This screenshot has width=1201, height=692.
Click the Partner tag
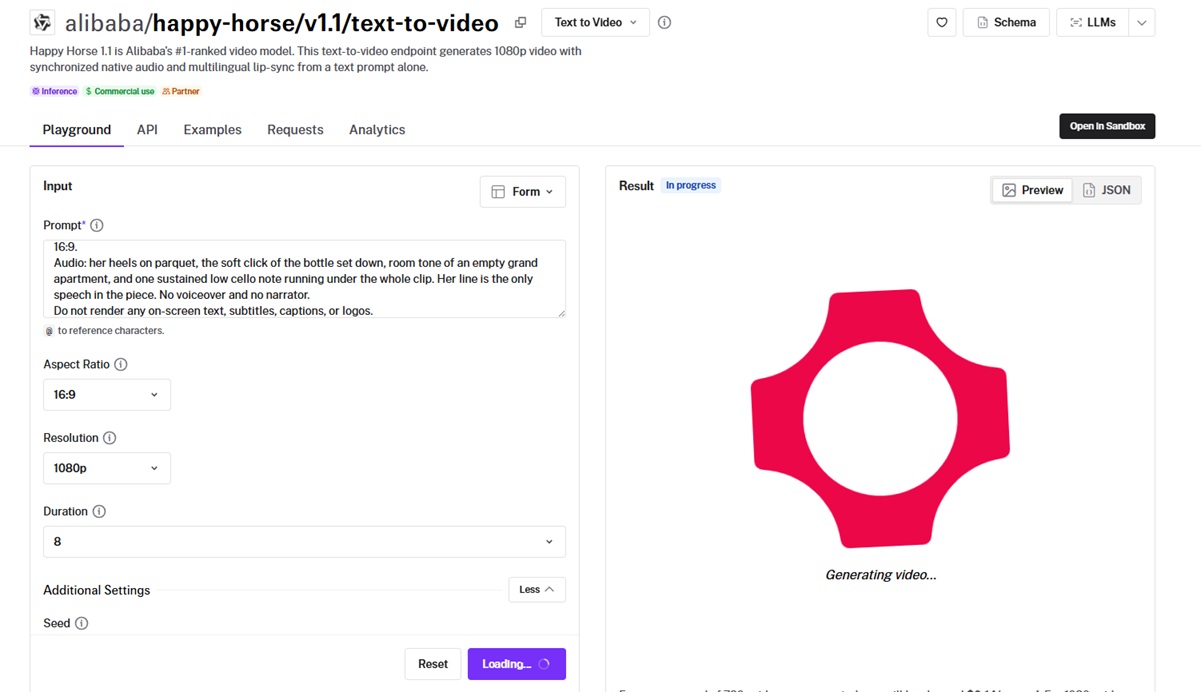click(181, 91)
